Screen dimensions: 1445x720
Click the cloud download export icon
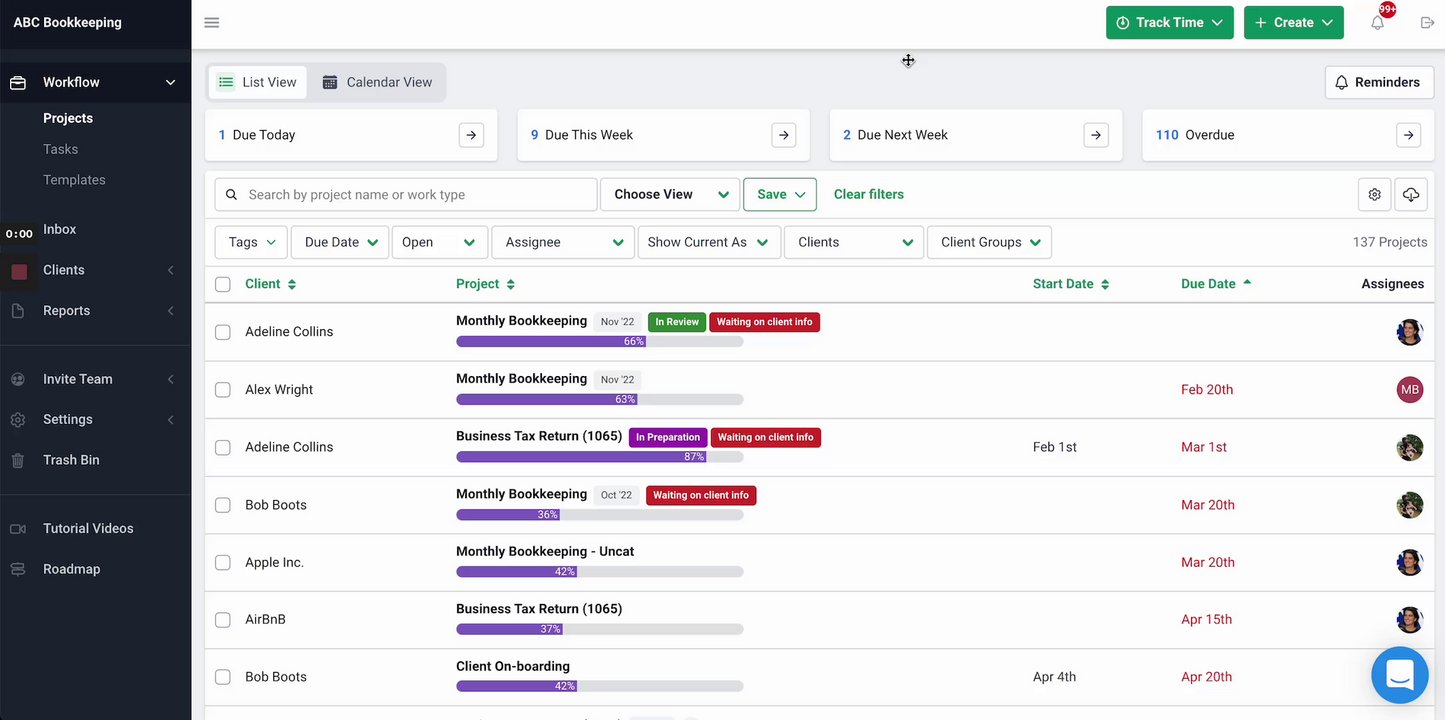[x=1410, y=194]
